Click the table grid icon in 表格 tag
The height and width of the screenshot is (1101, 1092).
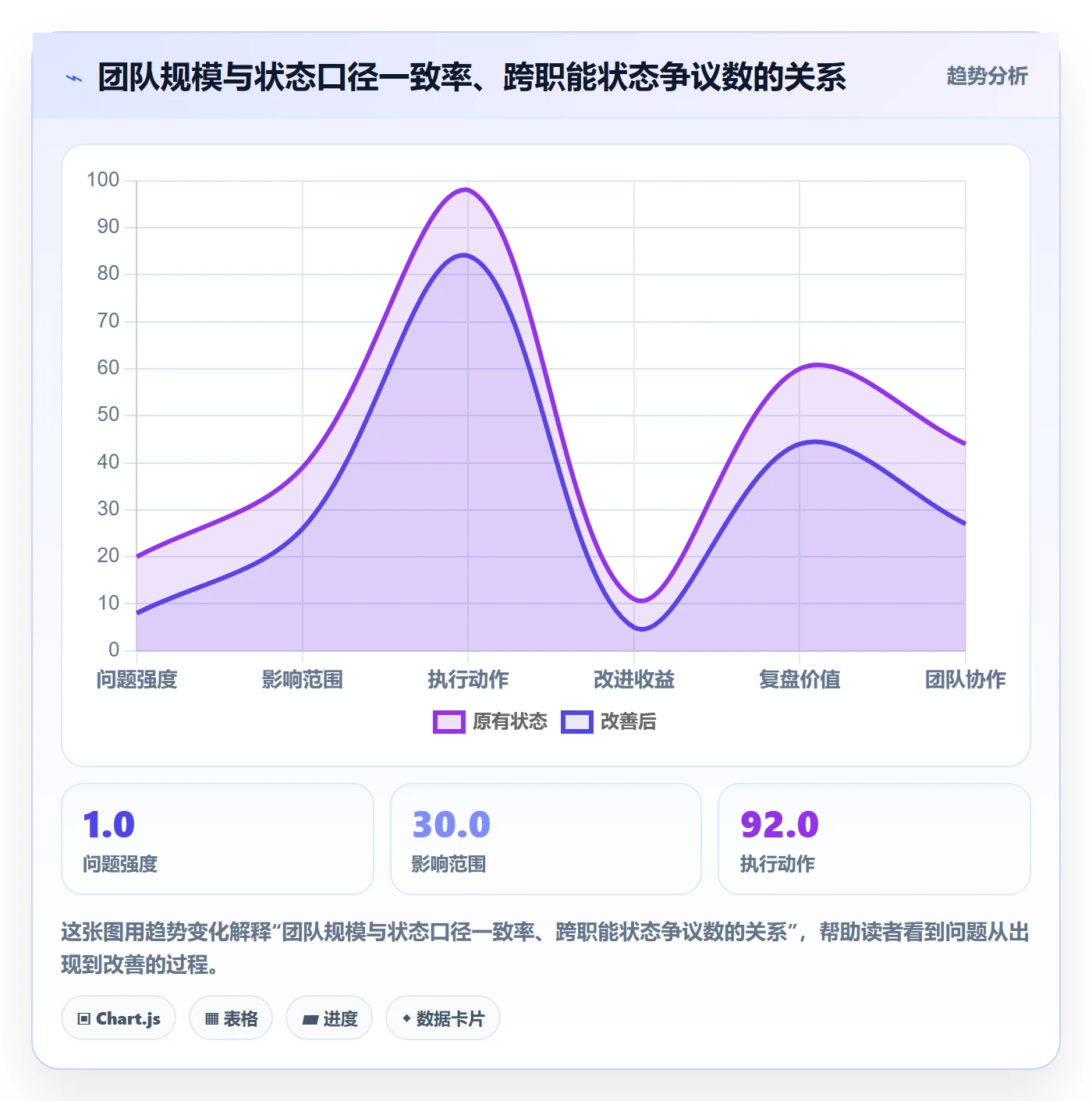pos(211,1018)
